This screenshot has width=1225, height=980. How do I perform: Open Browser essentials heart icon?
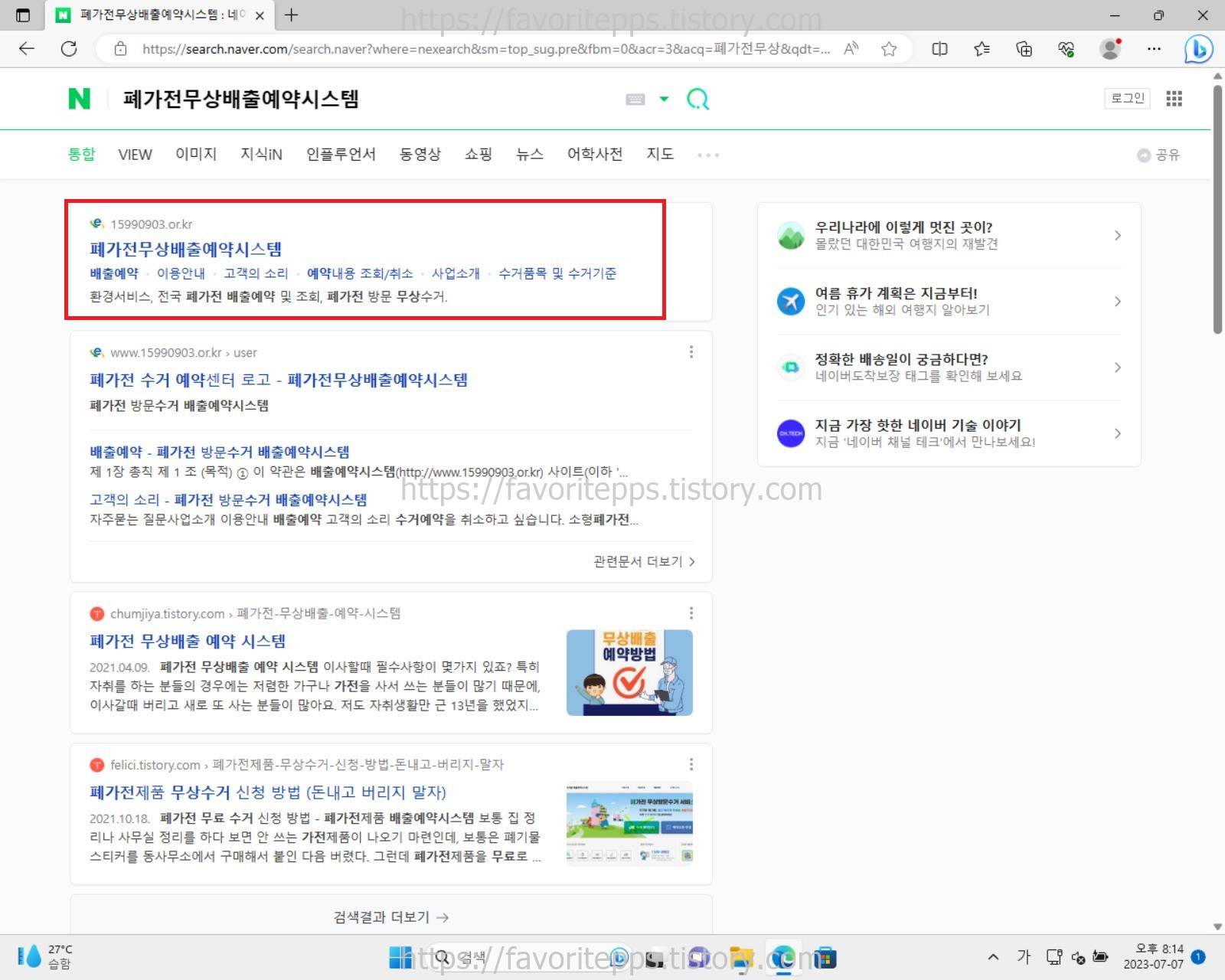click(x=1066, y=49)
